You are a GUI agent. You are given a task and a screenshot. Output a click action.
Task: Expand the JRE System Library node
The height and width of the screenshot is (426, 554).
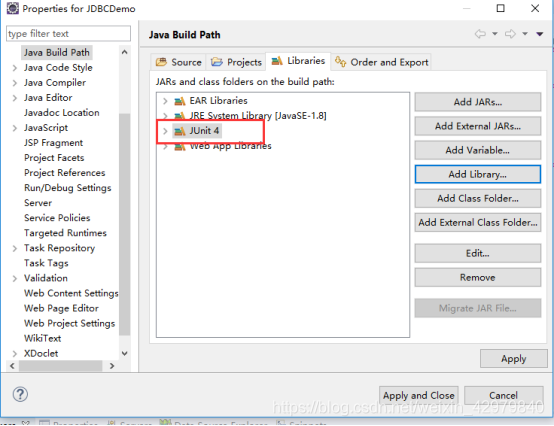165,116
